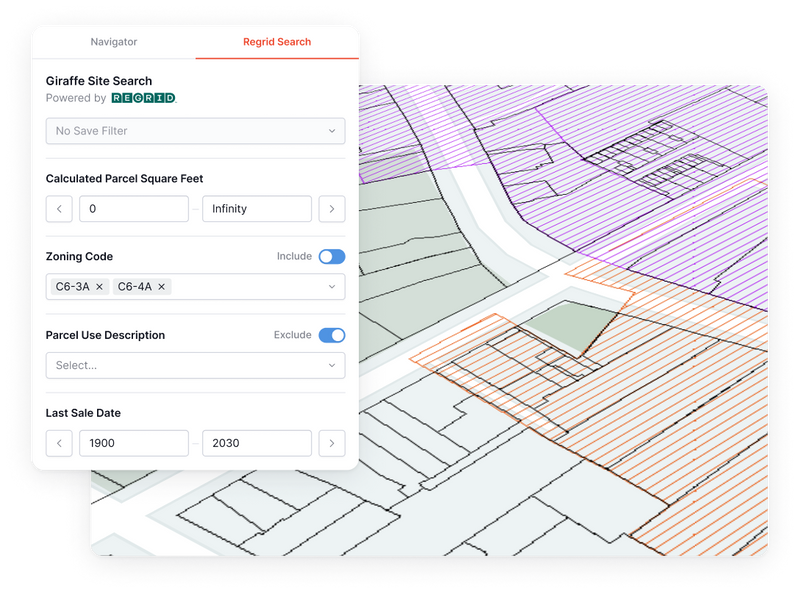Click the C6-3A zoning chip label
The width and height of the screenshot is (800, 594).
tap(72, 287)
